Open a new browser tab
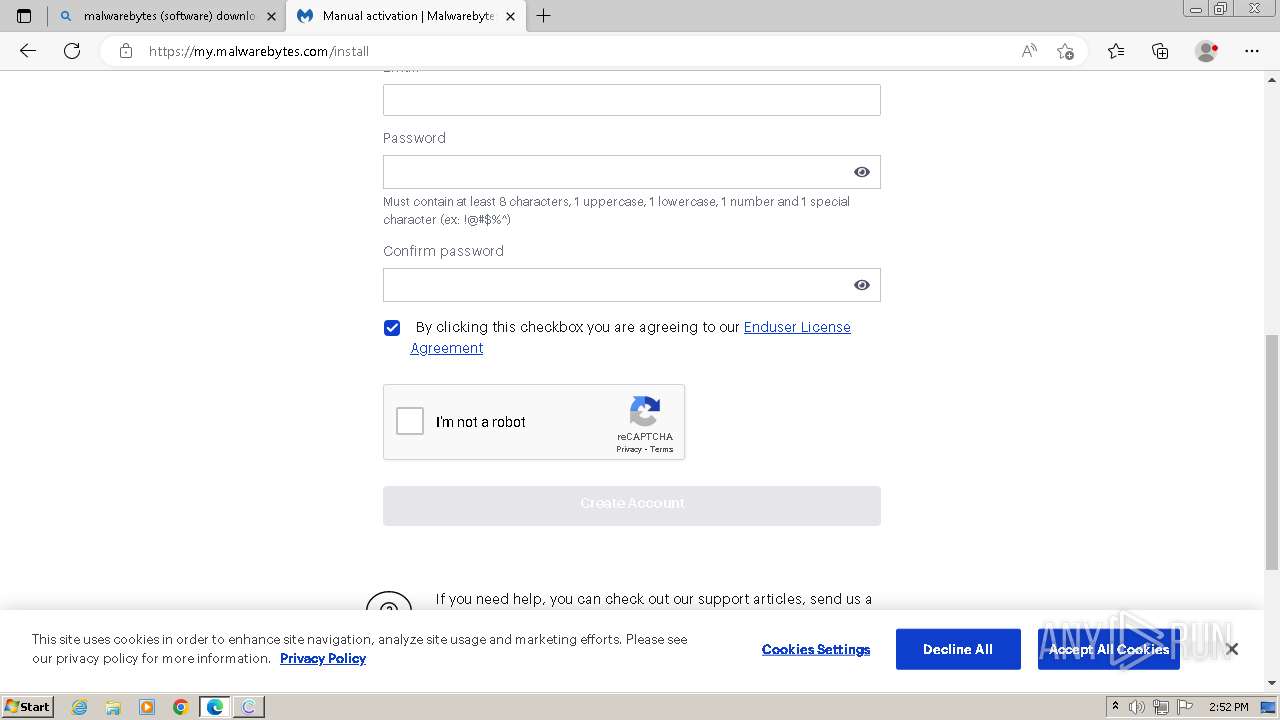Viewport: 1280px width, 720px height. [x=543, y=16]
